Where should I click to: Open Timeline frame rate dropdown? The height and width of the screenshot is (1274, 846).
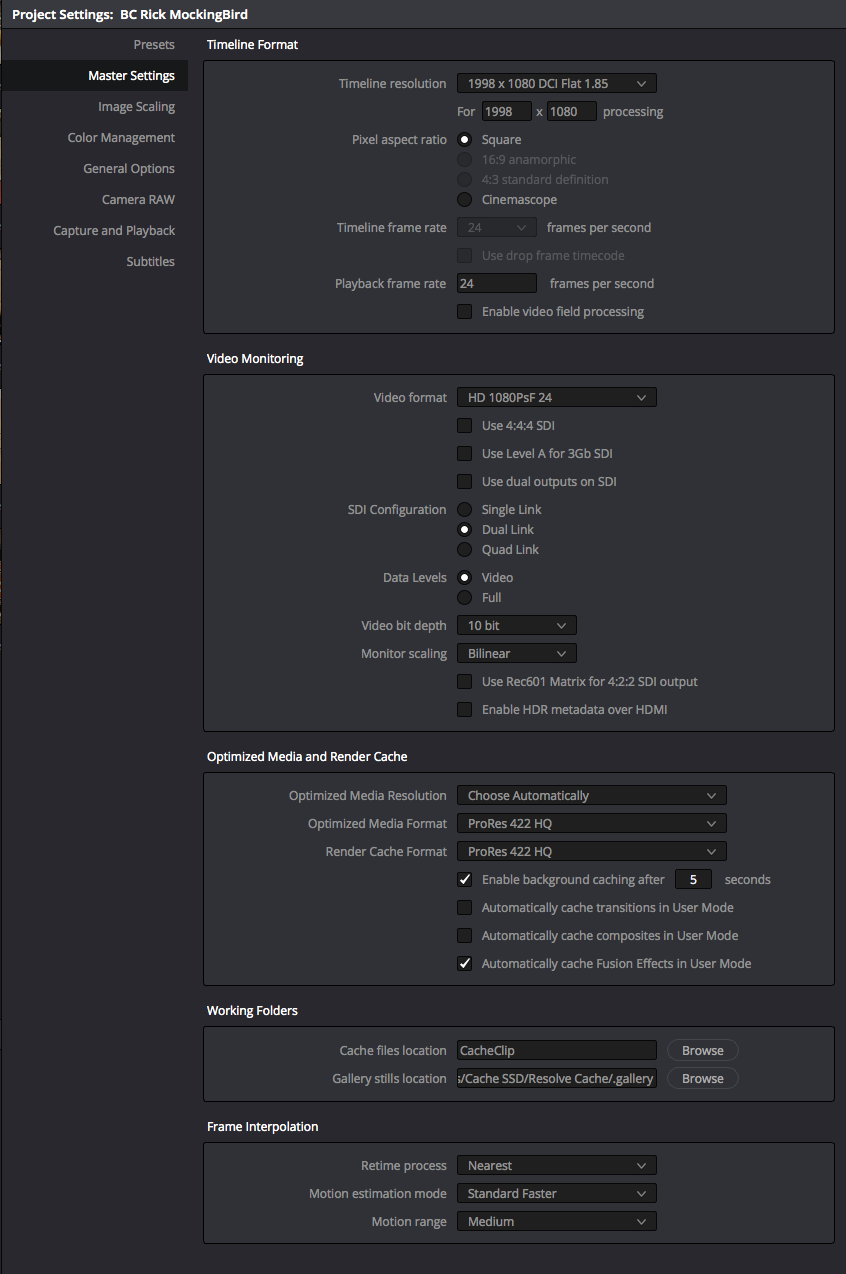pyautogui.click(x=497, y=228)
